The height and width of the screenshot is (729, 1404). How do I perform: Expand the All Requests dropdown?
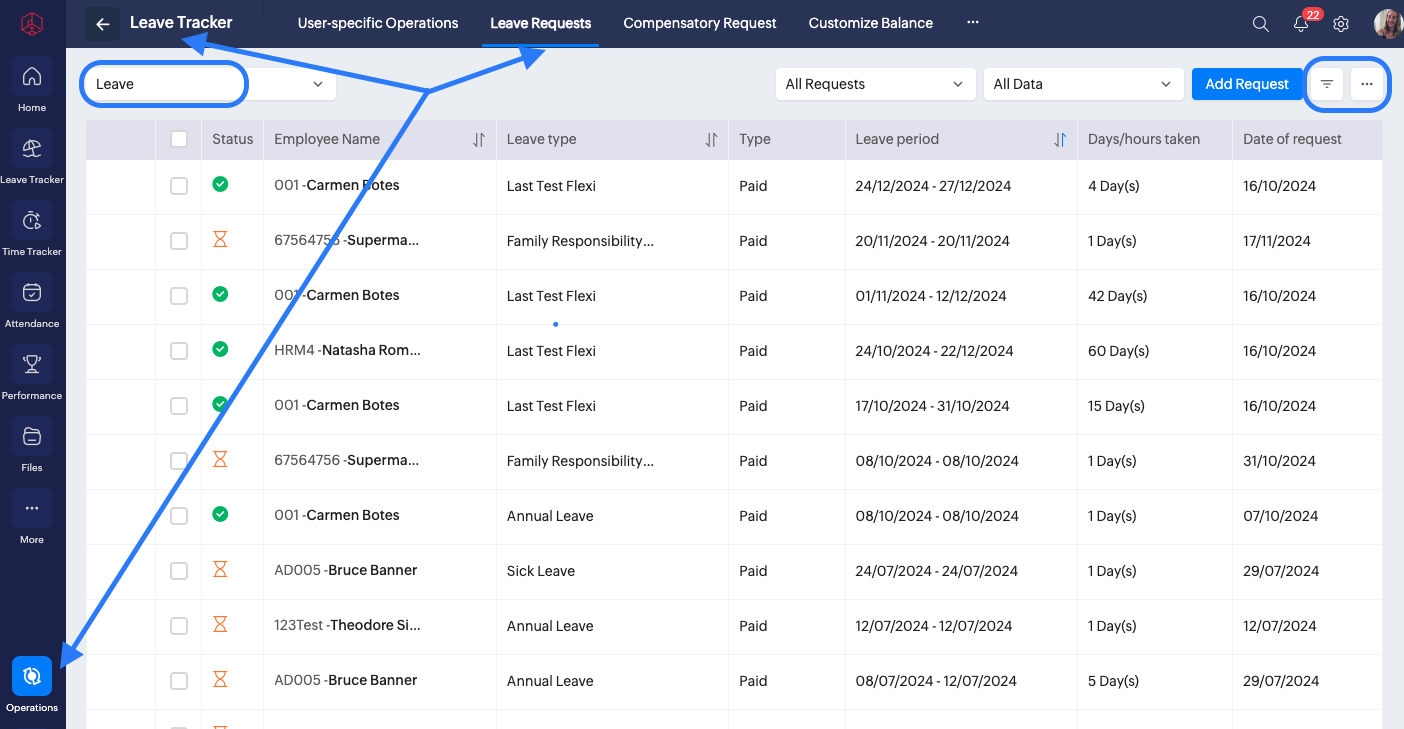tap(875, 84)
